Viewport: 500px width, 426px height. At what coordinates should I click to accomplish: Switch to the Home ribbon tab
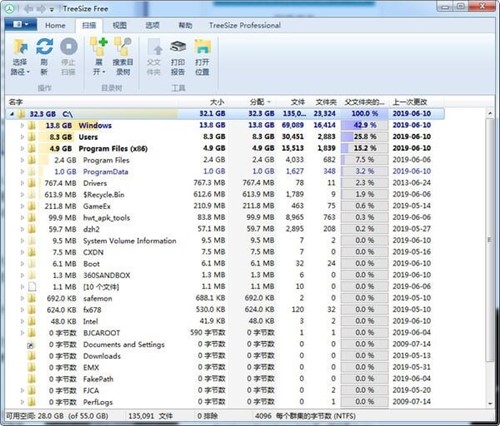click(55, 25)
